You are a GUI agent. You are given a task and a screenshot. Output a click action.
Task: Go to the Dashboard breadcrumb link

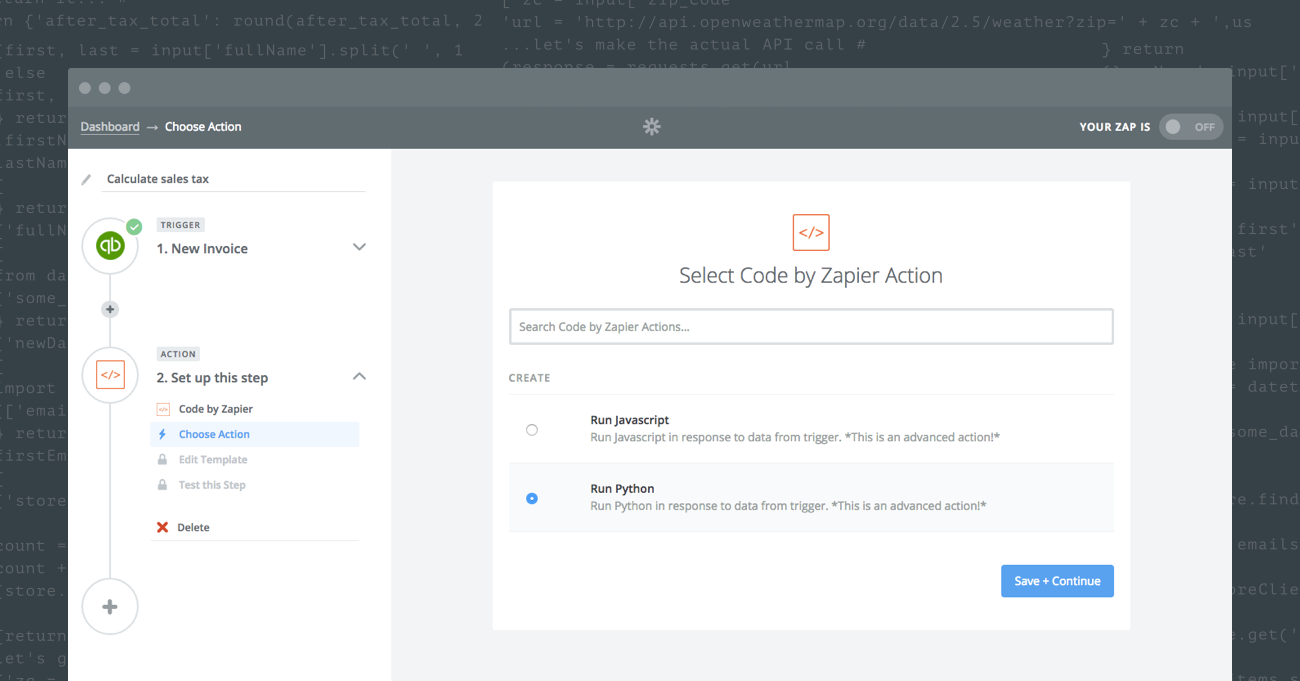point(110,127)
